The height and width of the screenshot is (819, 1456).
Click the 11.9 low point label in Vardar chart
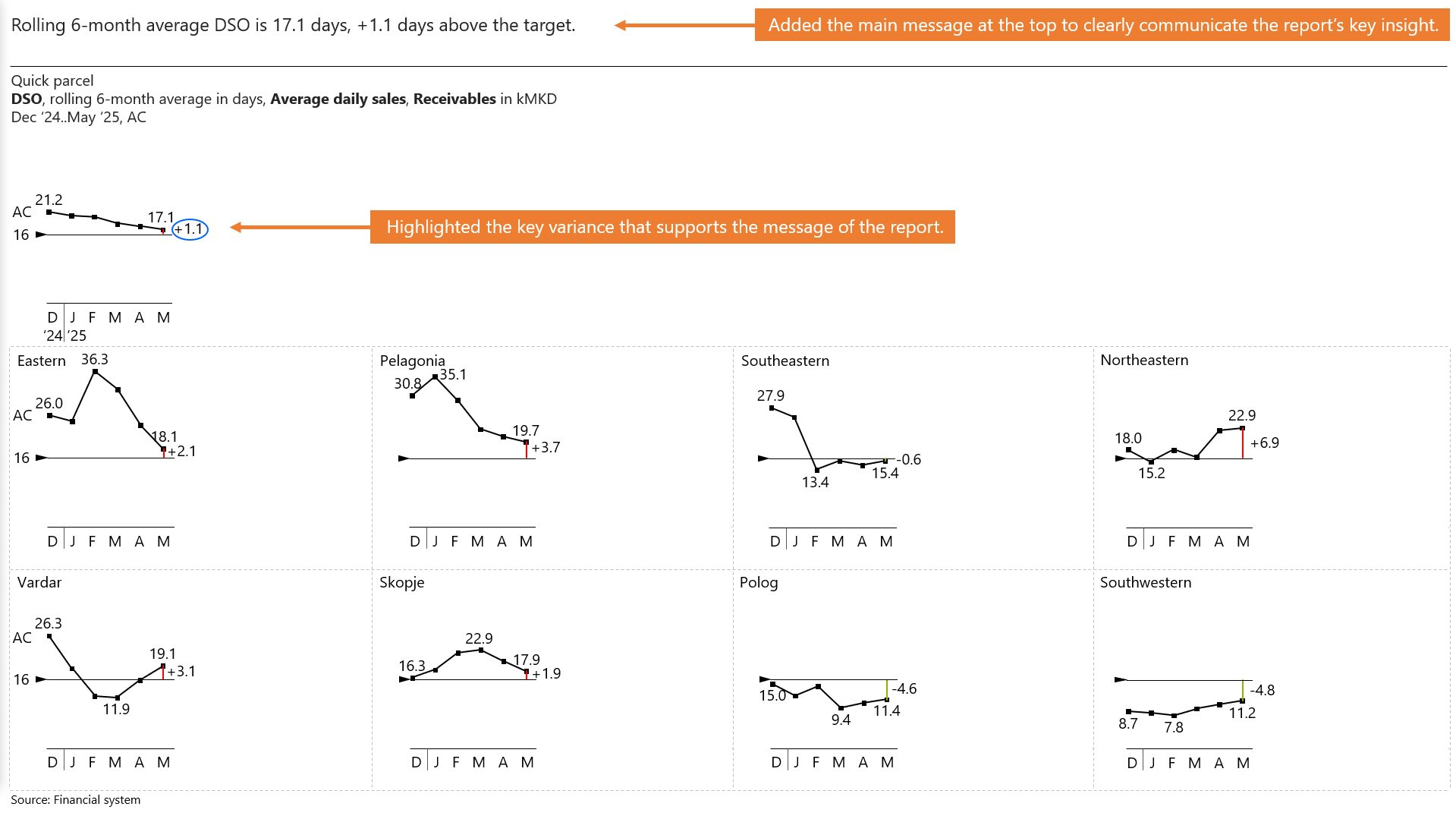click(x=116, y=709)
